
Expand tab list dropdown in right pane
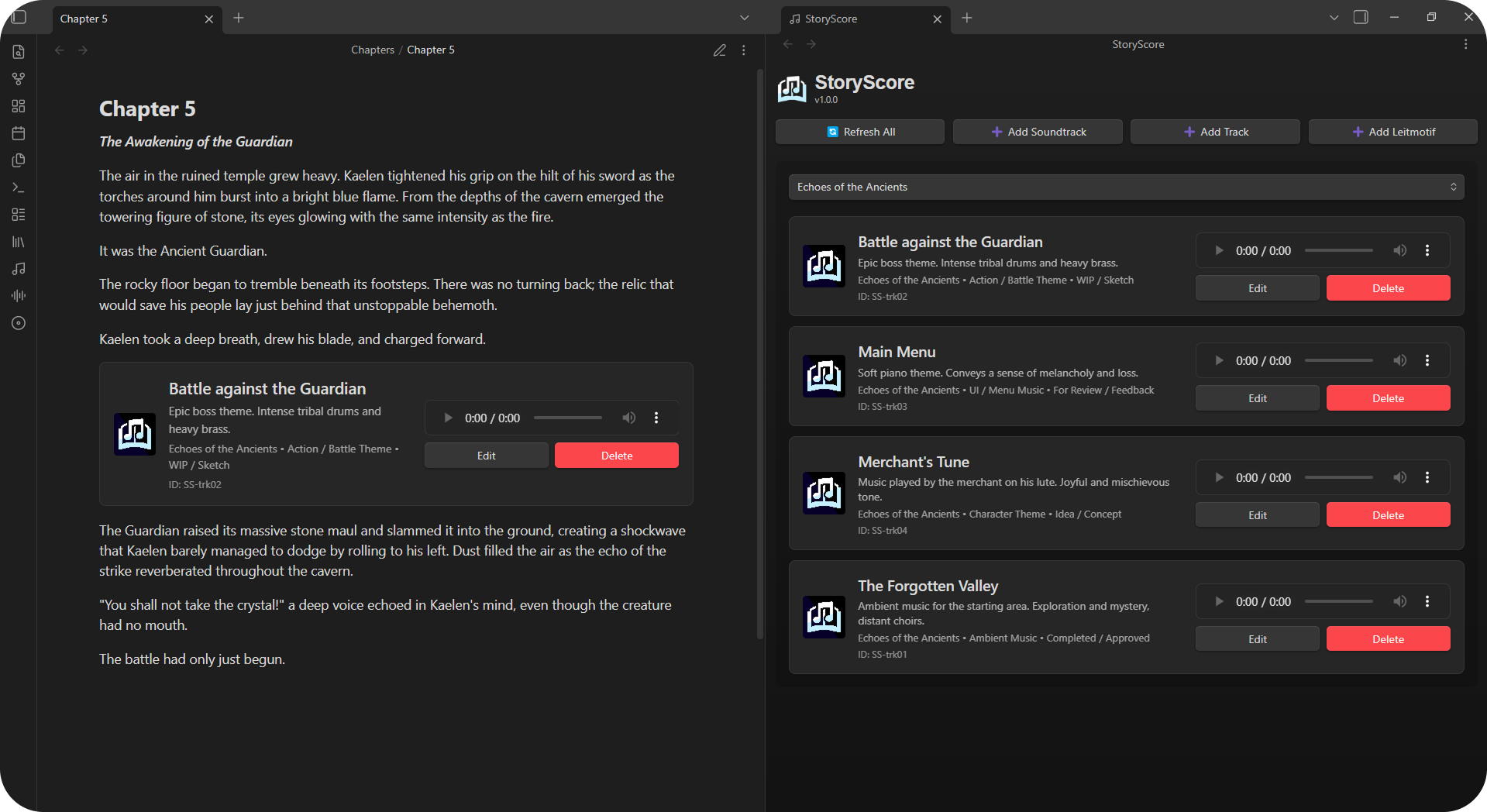click(1334, 18)
